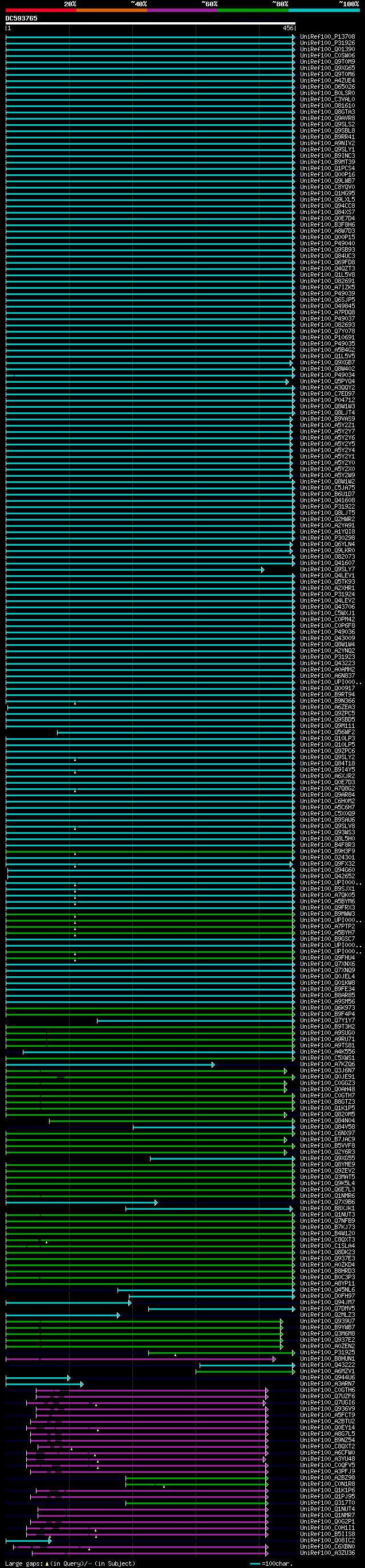The width and height of the screenshot is (365, 1568).
Task: Select label UniRef100_A3YU48
Action: click(327, 1459)
